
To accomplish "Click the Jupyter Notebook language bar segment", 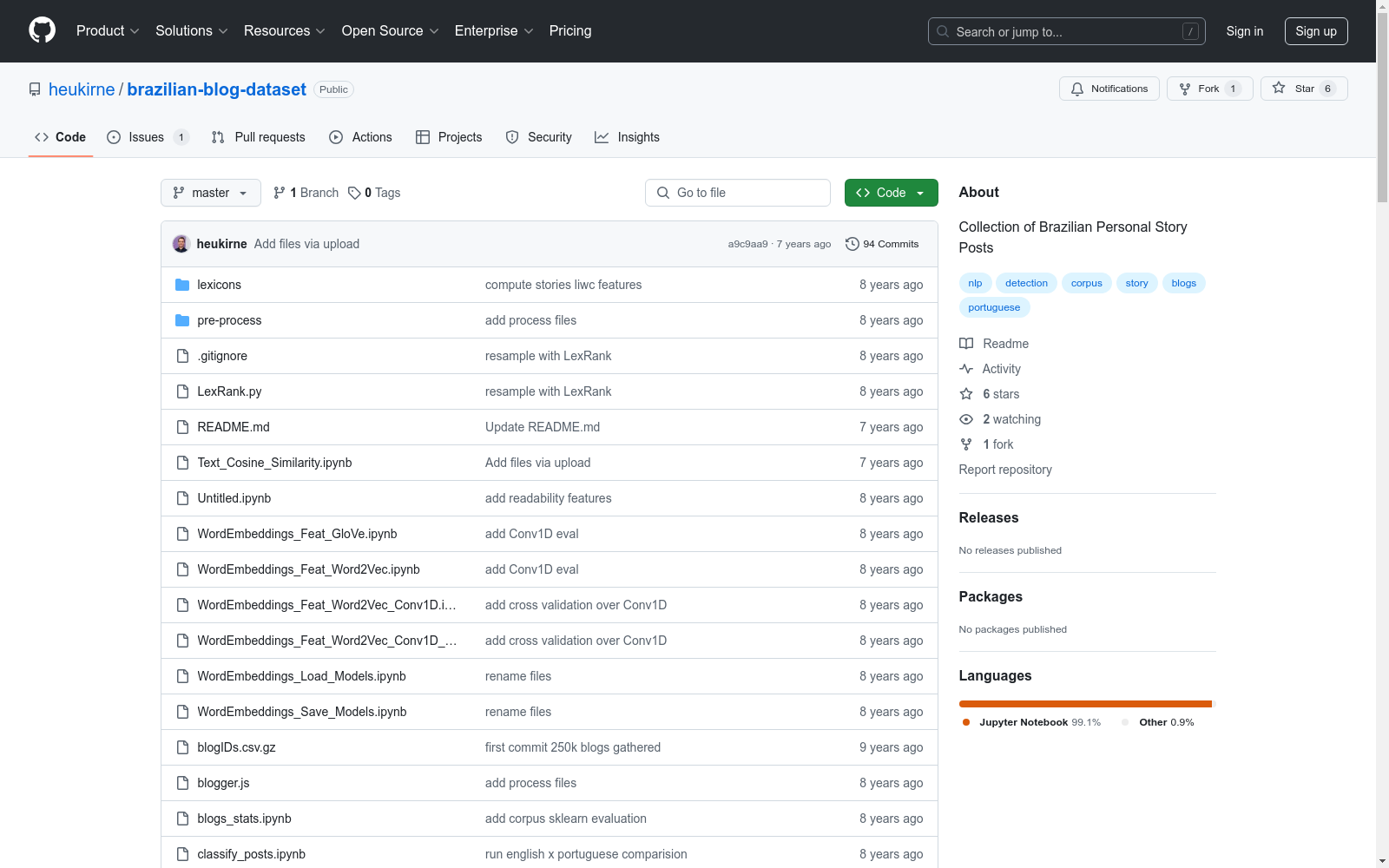I will (1085, 704).
